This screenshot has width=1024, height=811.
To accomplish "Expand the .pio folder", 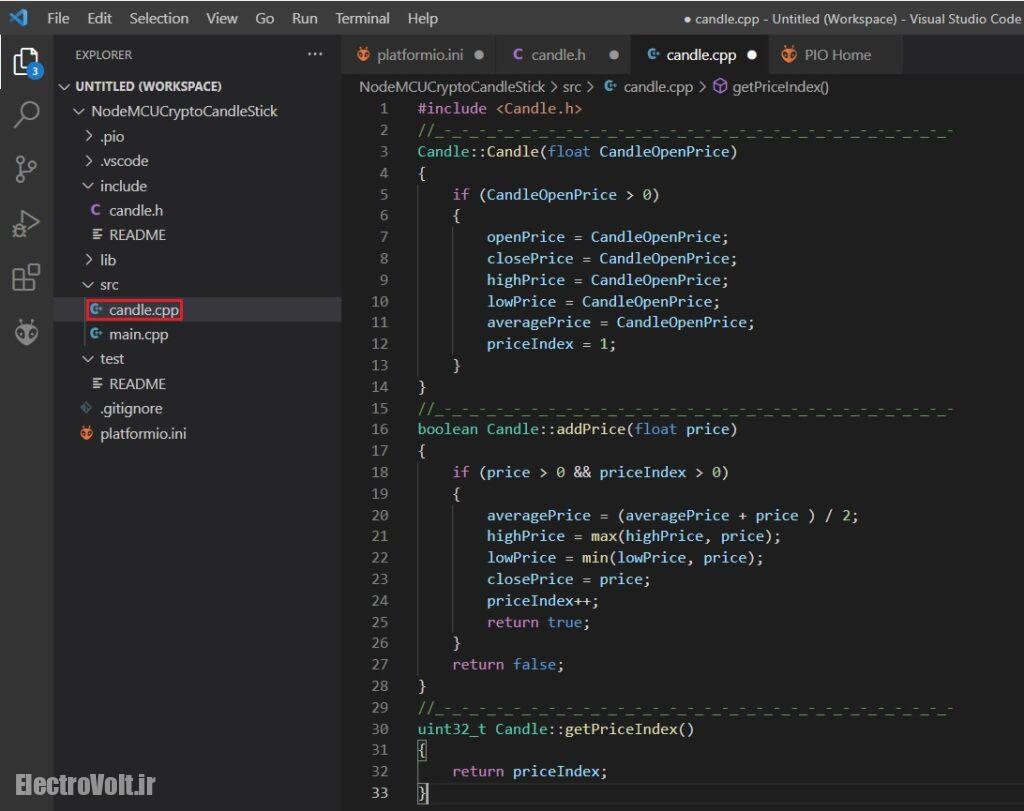I will [111, 136].
